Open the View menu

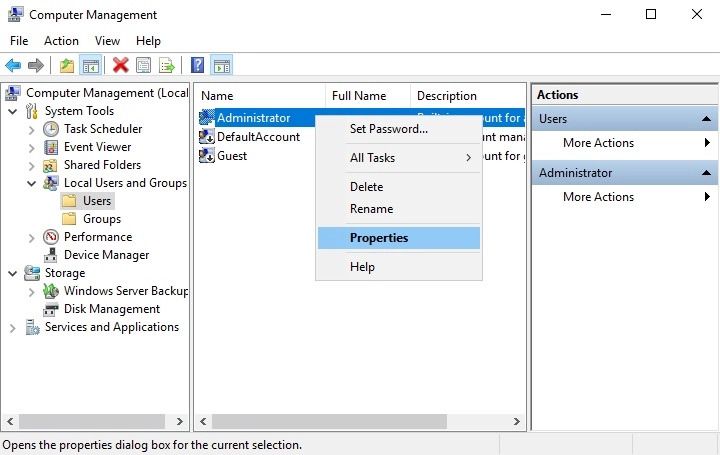point(107,41)
